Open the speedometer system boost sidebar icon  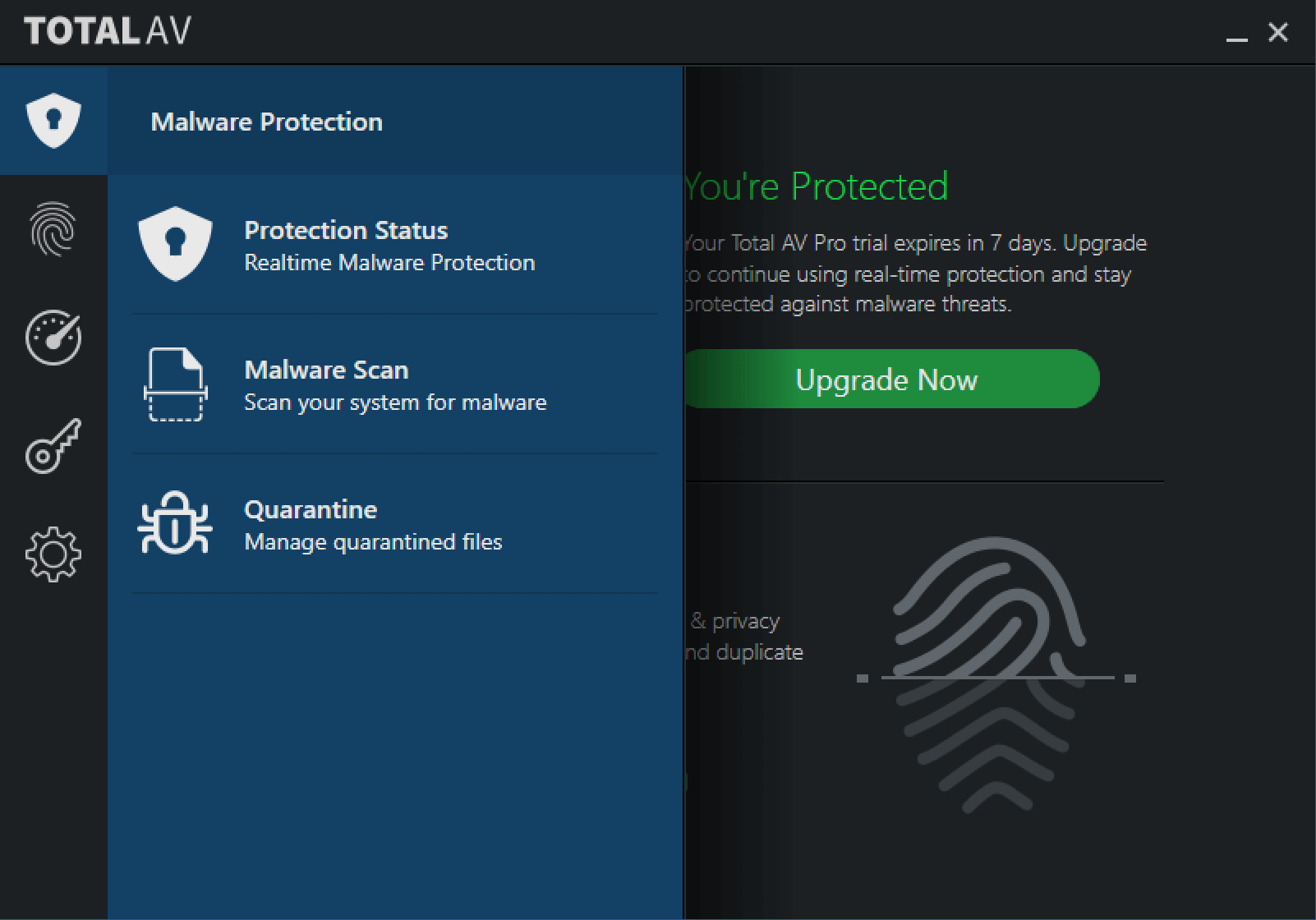coord(53,337)
